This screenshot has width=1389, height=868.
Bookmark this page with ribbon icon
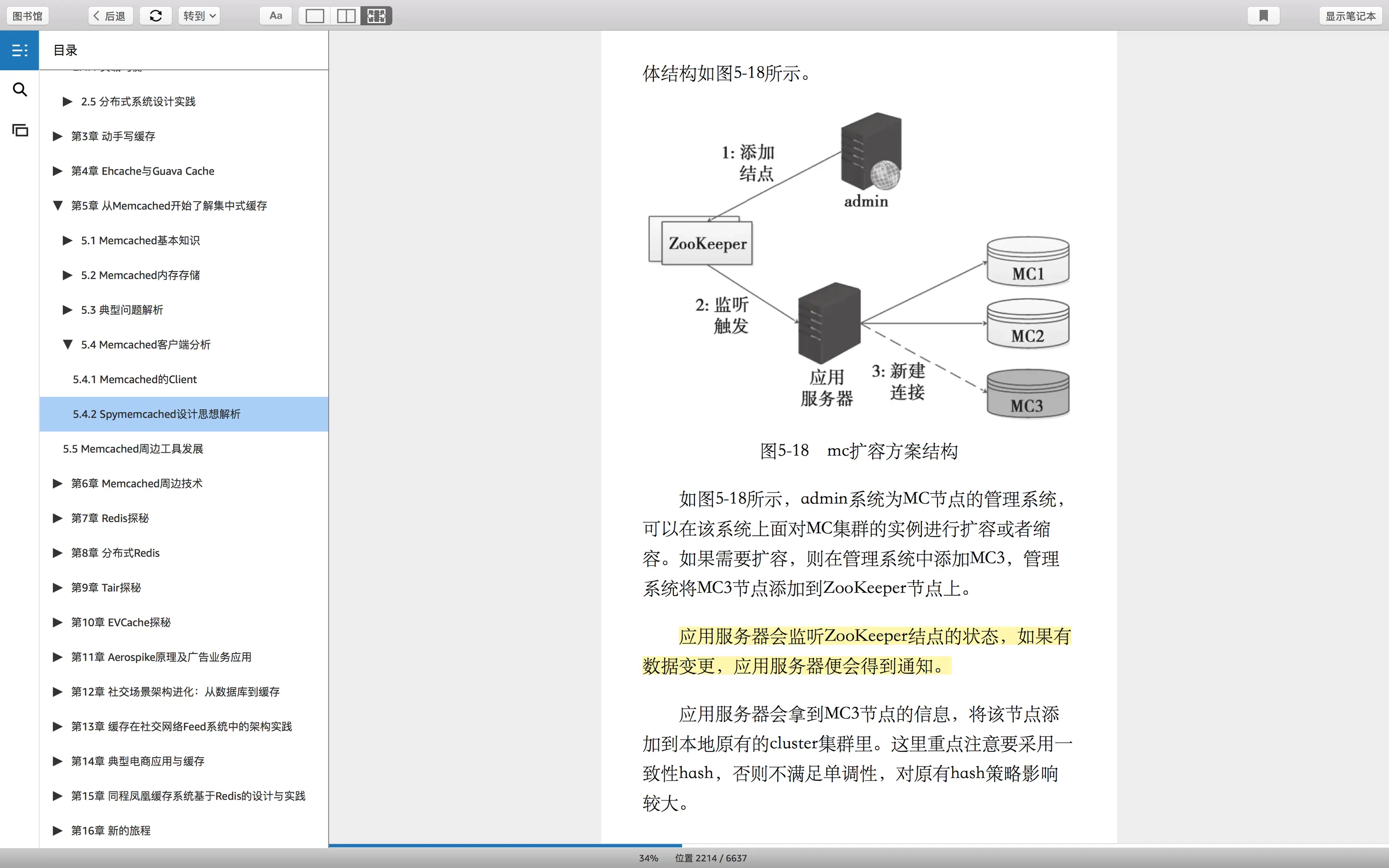coord(1263,16)
